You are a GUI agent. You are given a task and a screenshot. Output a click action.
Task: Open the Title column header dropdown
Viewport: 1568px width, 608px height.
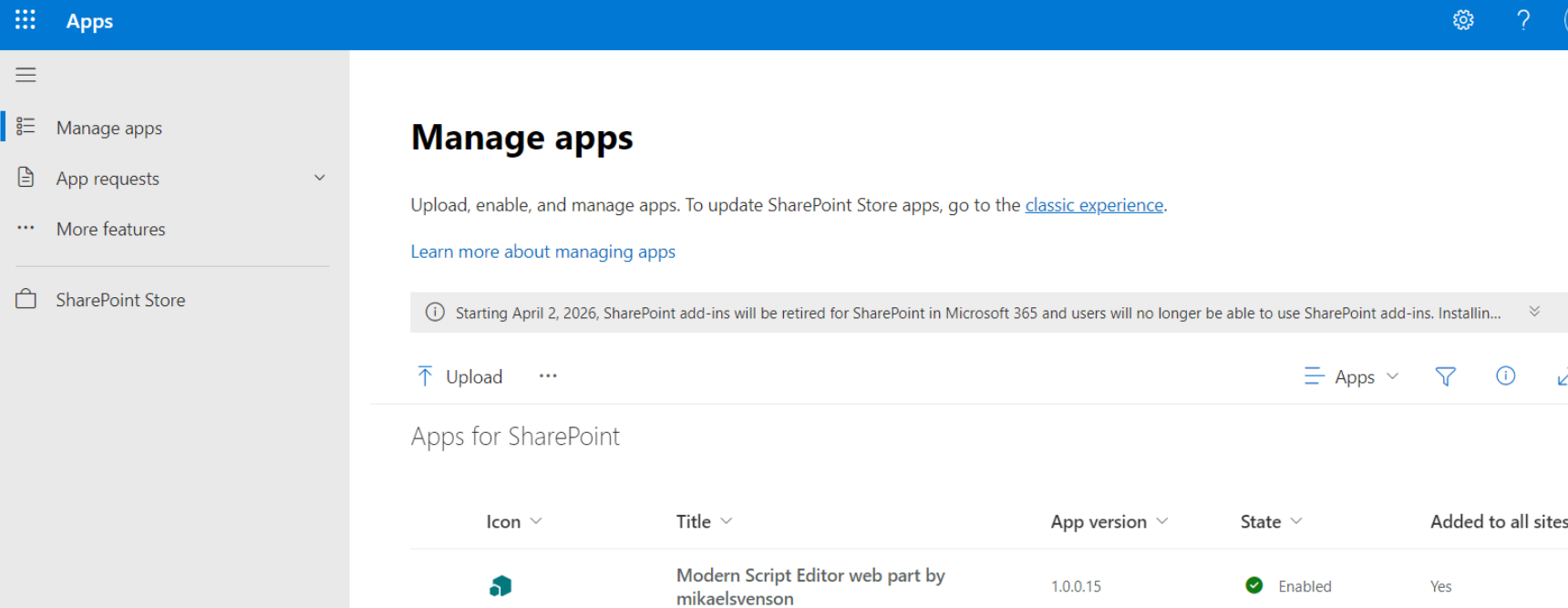click(x=727, y=521)
